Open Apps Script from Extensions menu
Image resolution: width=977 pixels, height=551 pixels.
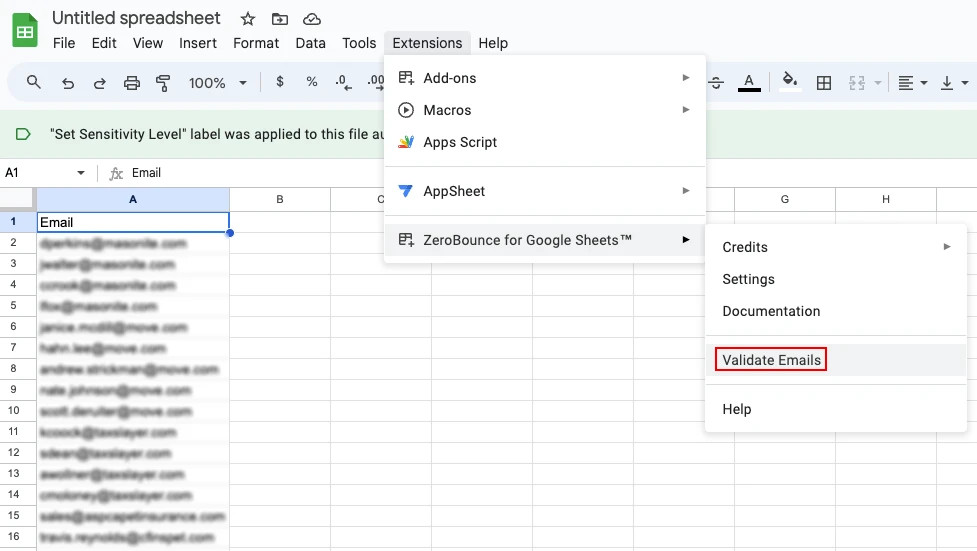460,142
